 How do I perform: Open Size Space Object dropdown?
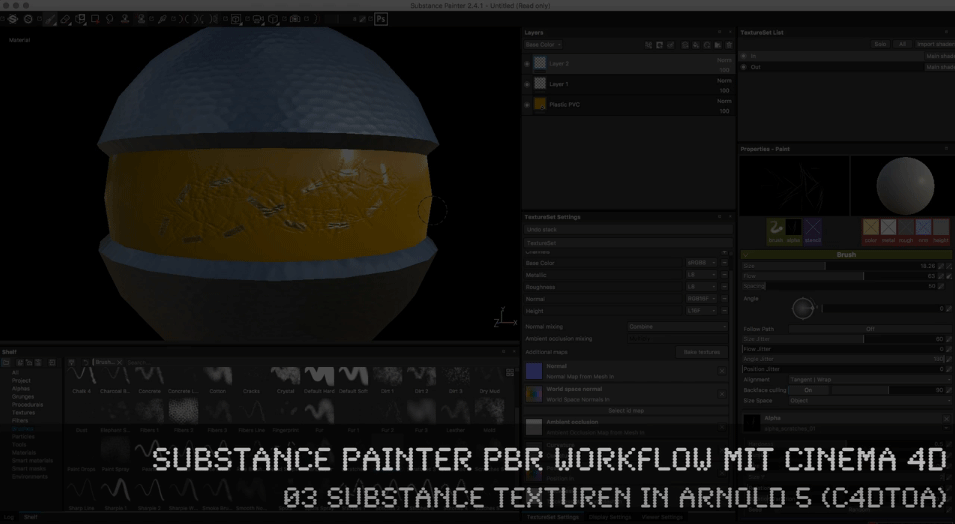pos(870,401)
